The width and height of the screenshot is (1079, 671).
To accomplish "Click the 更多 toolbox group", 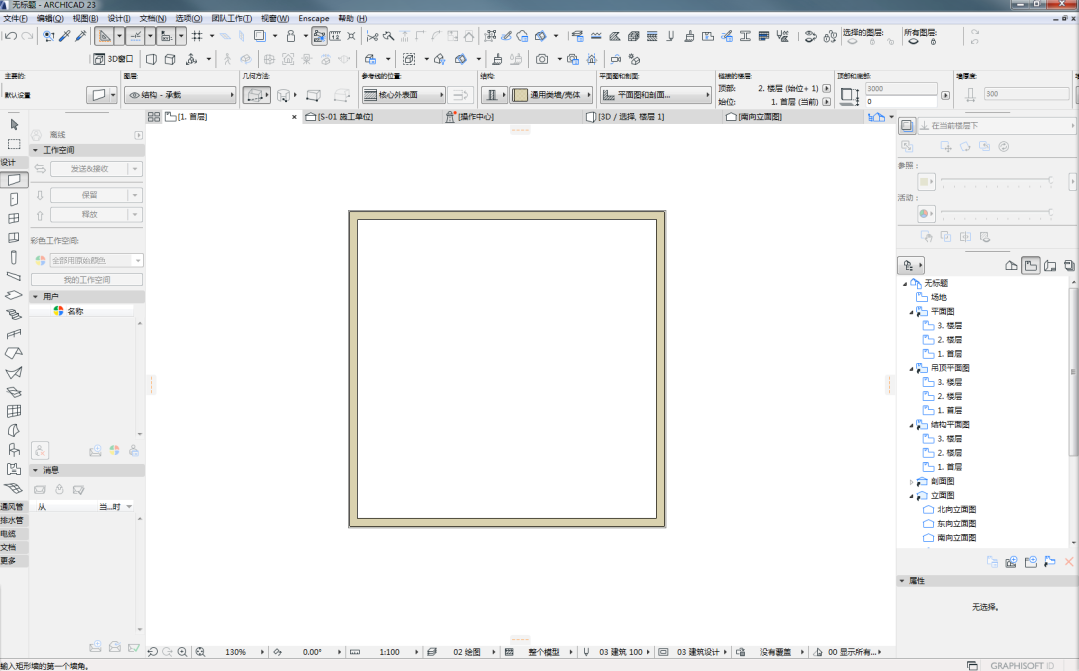I will (x=14, y=561).
